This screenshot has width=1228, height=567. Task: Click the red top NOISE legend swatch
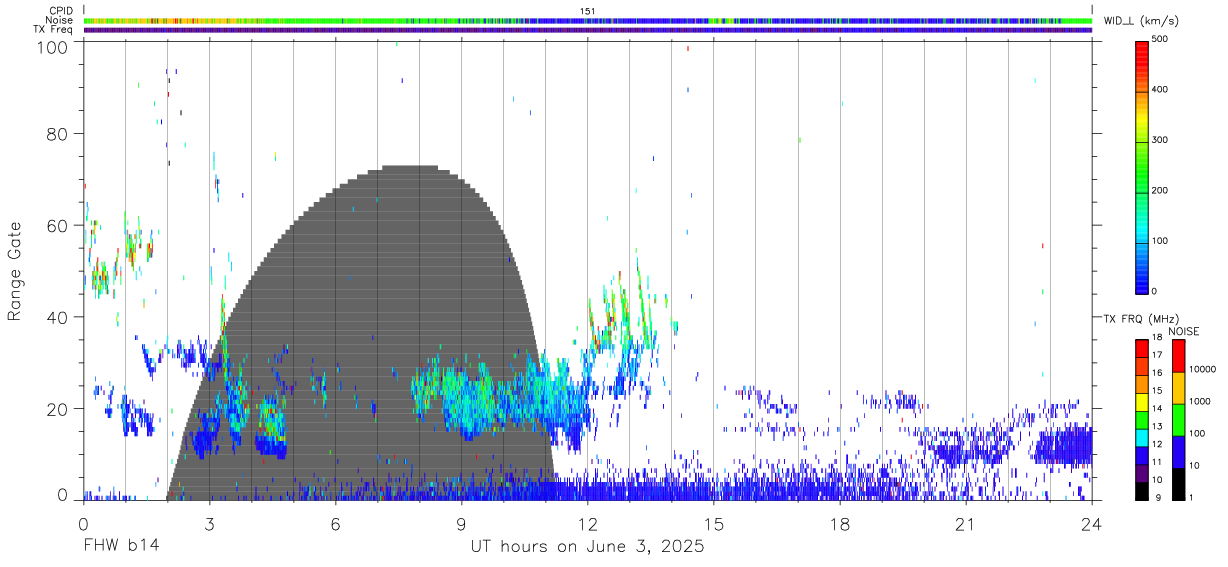pyautogui.click(x=1179, y=355)
